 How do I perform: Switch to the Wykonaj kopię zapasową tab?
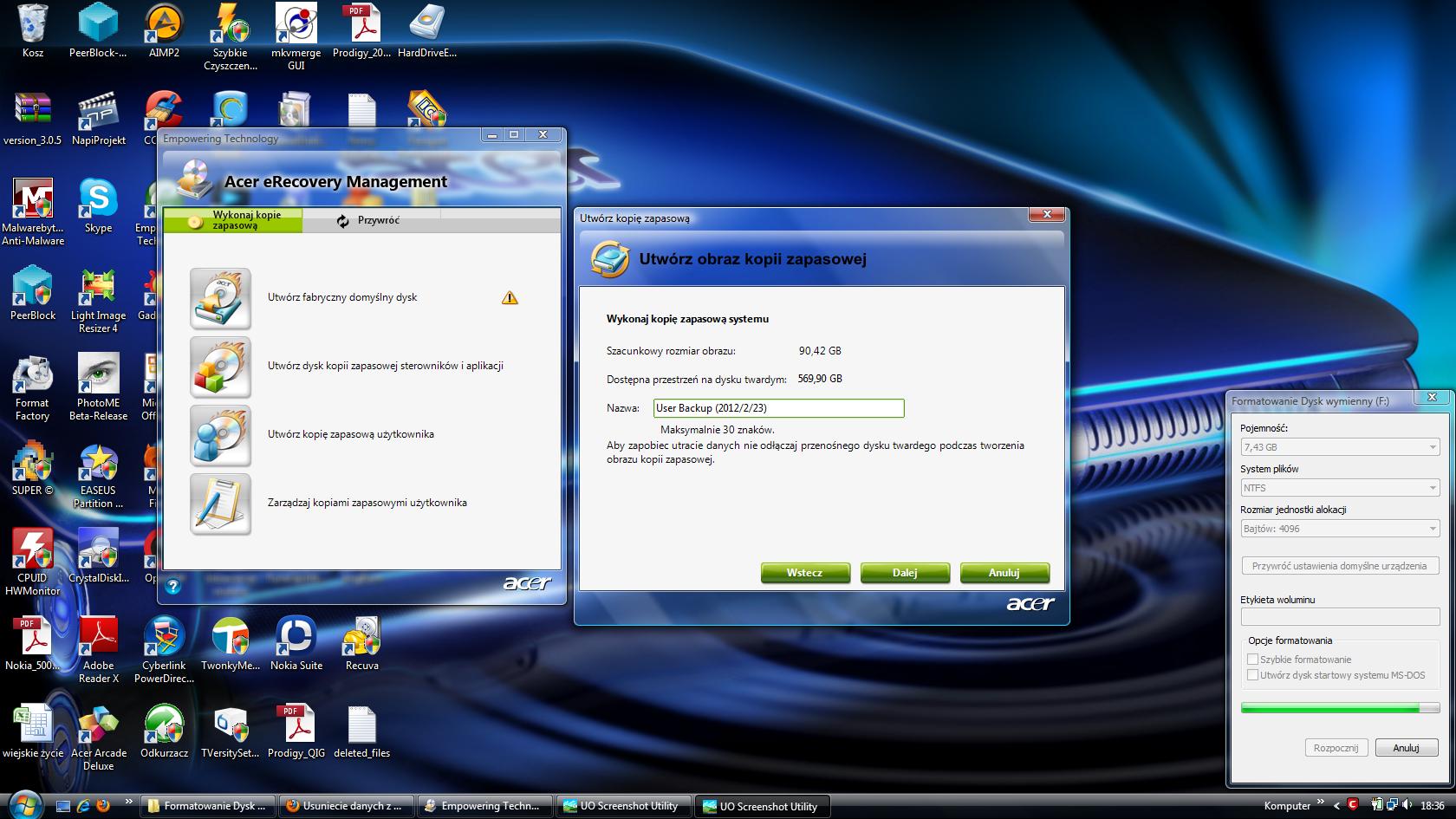(234, 220)
